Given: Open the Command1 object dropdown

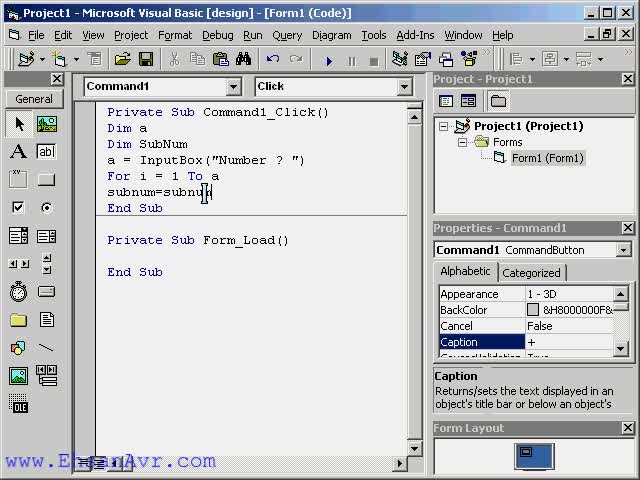Looking at the screenshot, I should 233,87.
